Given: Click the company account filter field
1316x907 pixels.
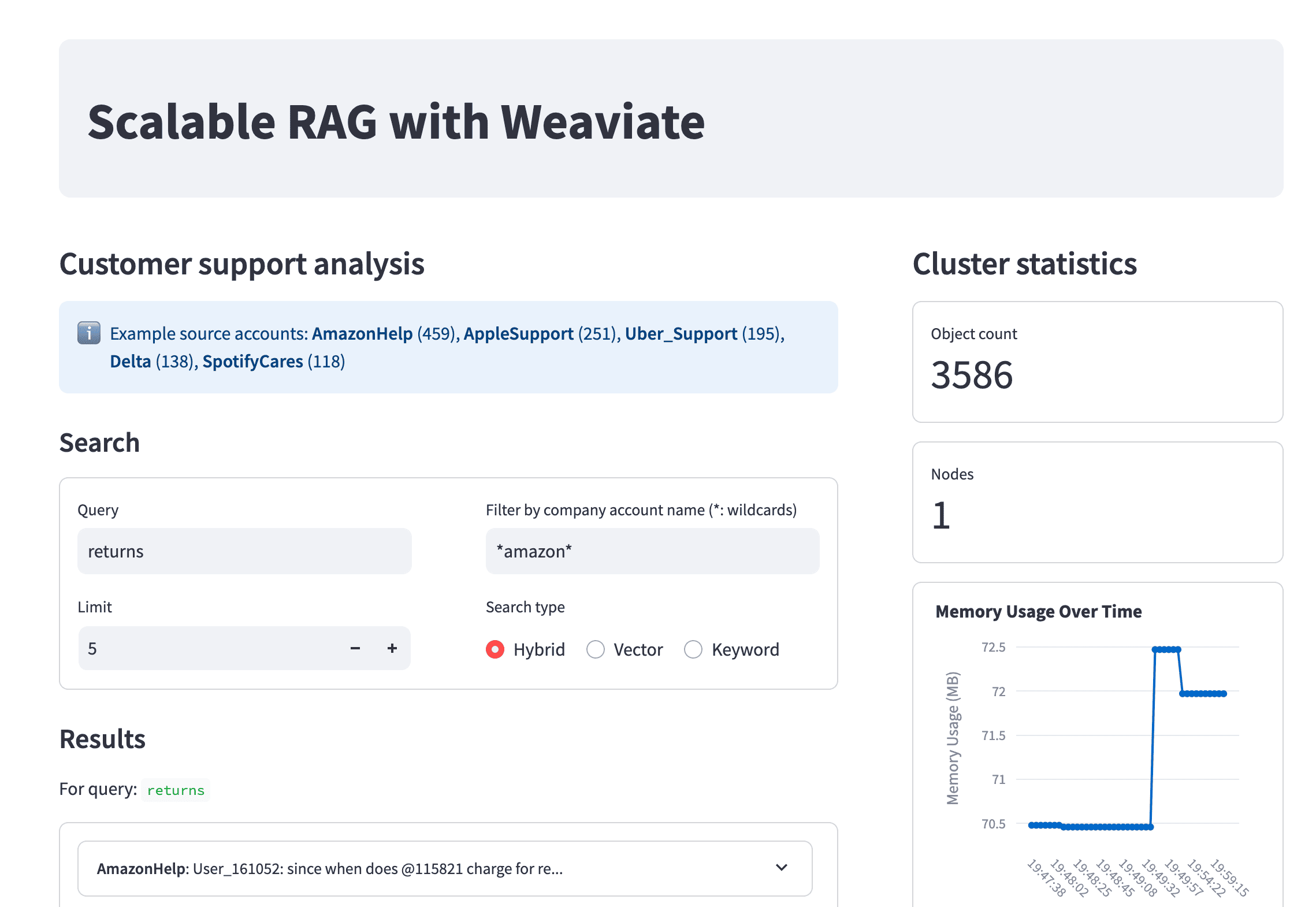Looking at the screenshot, I should (652, 552).
